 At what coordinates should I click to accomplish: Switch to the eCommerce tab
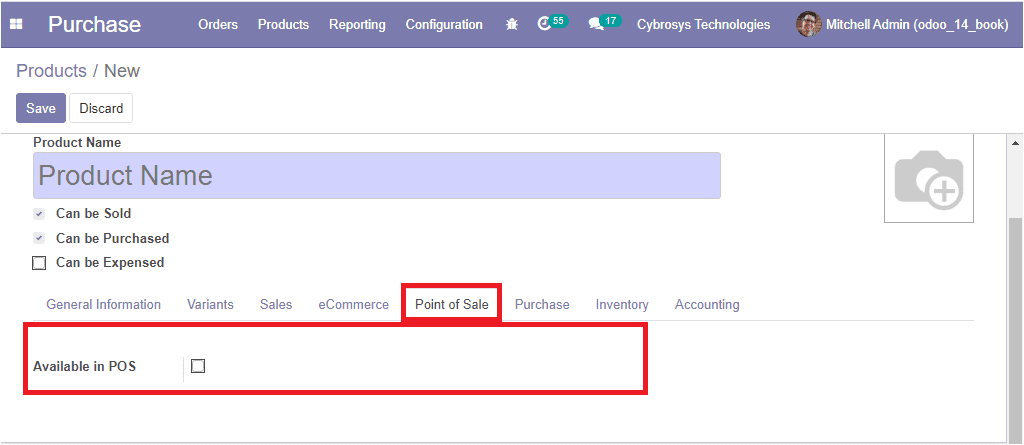pos(354,305)
